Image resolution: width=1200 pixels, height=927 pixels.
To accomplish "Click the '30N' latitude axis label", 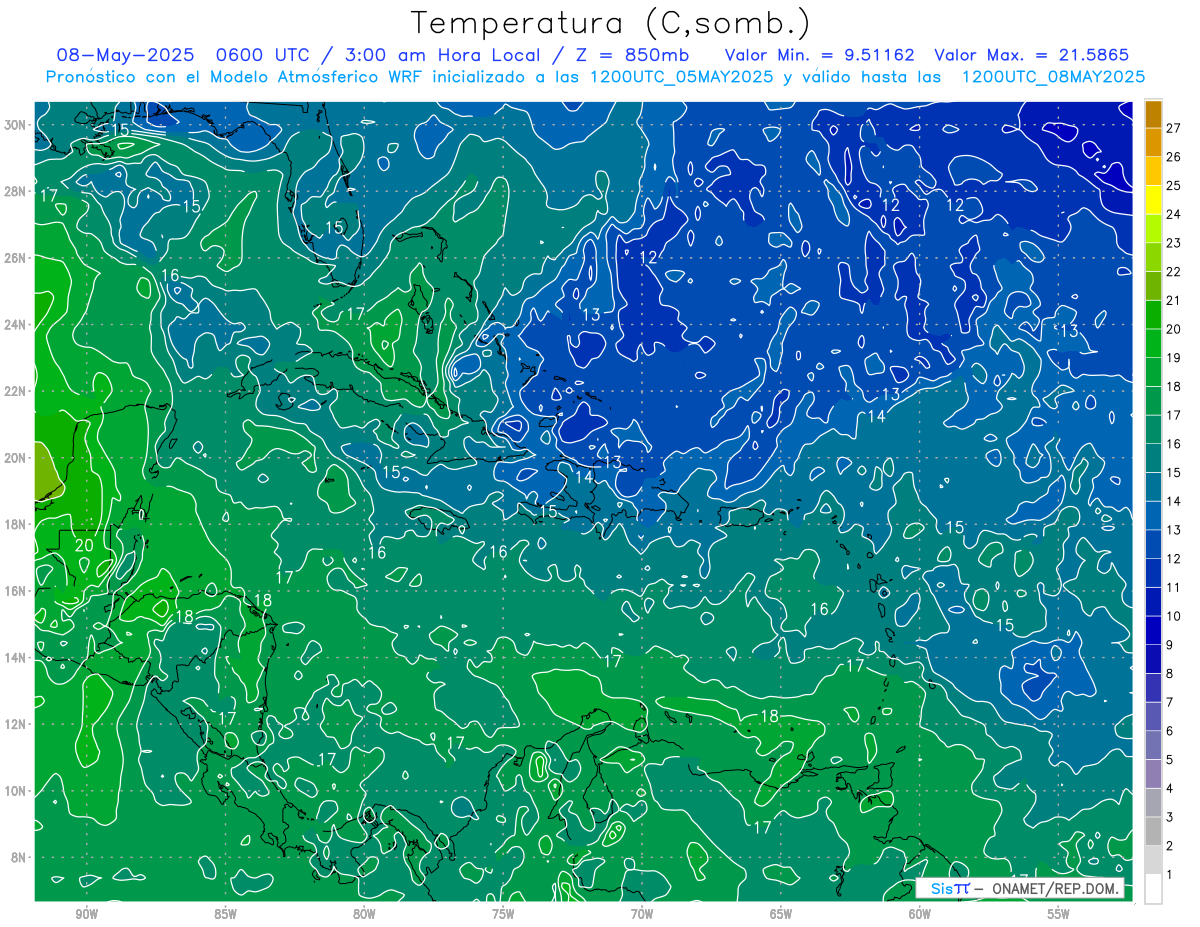I will point(14,125).
